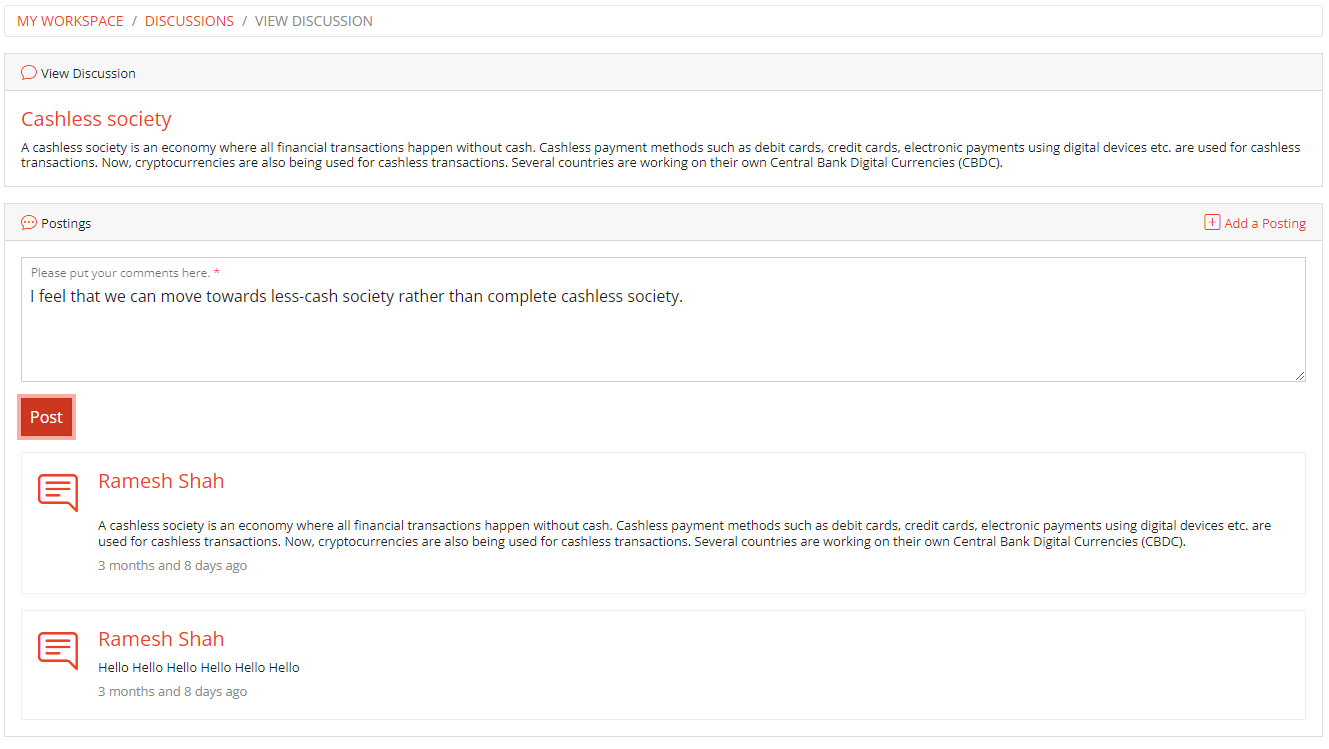Image resolution: width=1329 pixels, height=749 pixels.
Task: Click the timestamp under the Hello posting
Action: point(172,692)
